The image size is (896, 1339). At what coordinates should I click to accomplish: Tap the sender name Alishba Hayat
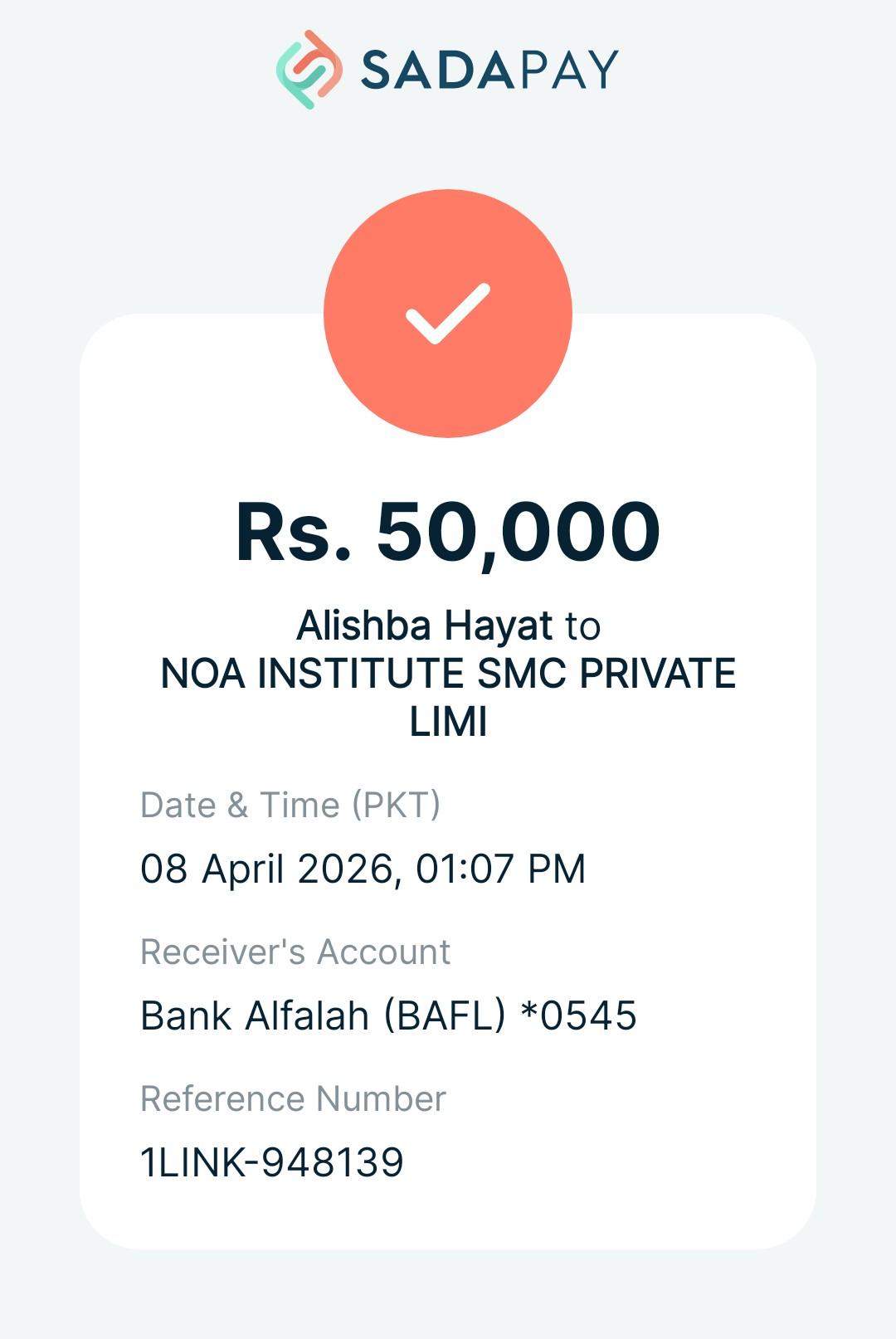click(424, 626)
